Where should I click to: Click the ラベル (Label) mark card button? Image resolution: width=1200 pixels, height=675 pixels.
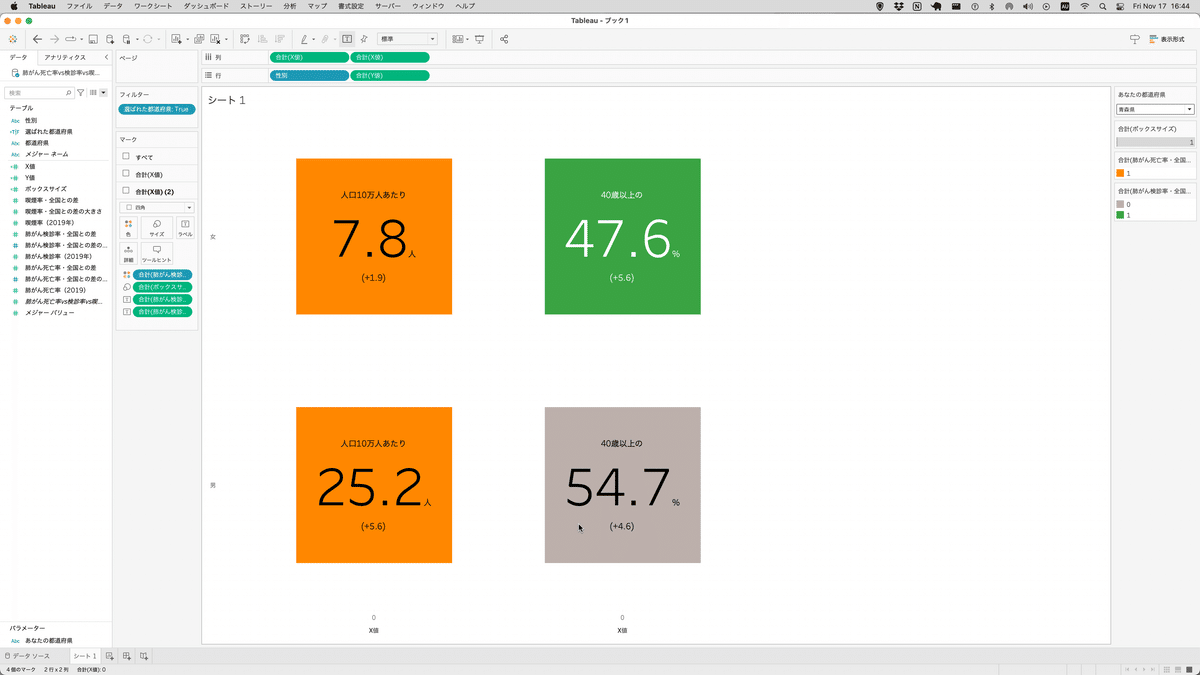[185, 227]
